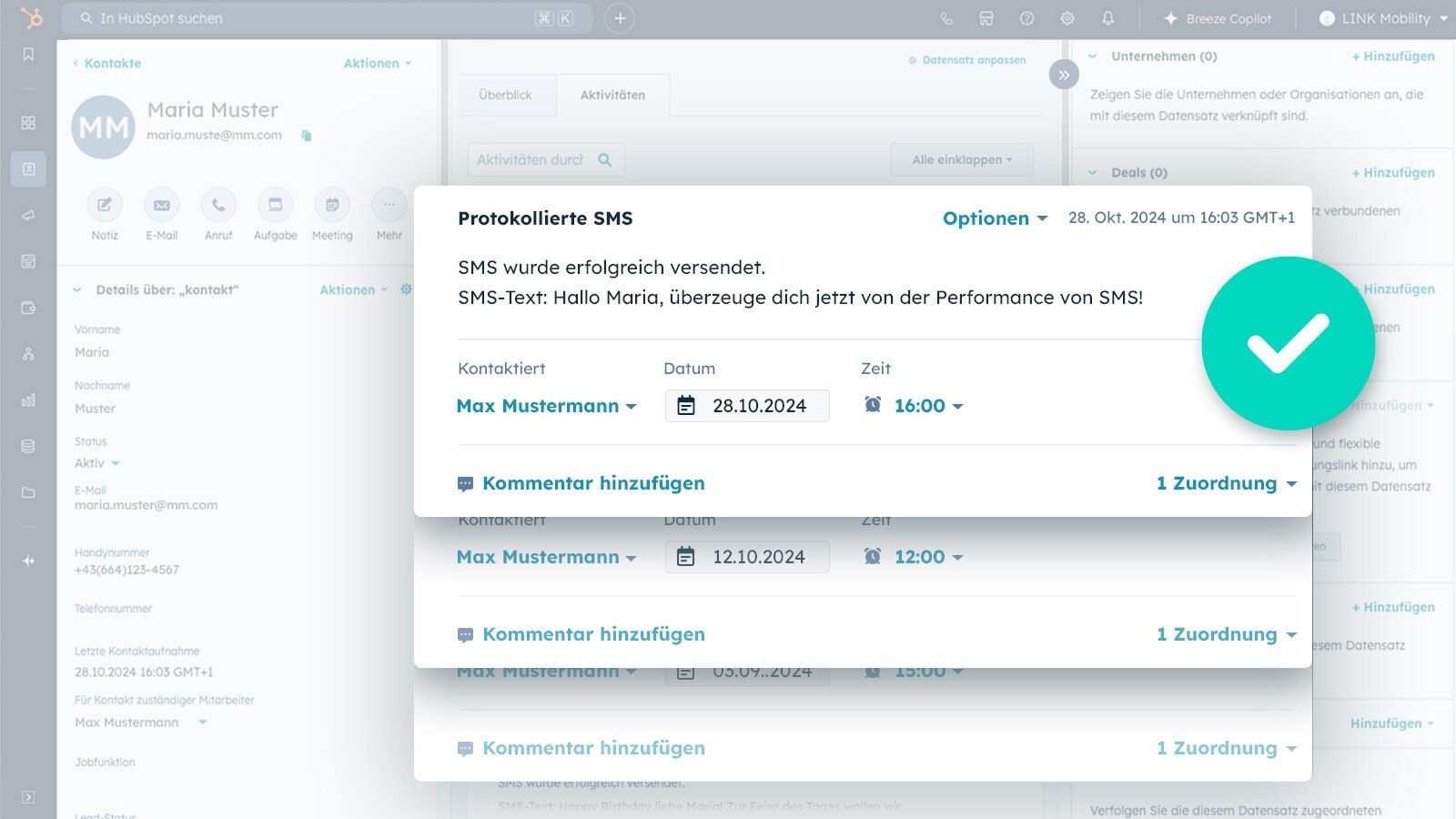Click the 28.10.2024 date field

pos(747,406)
